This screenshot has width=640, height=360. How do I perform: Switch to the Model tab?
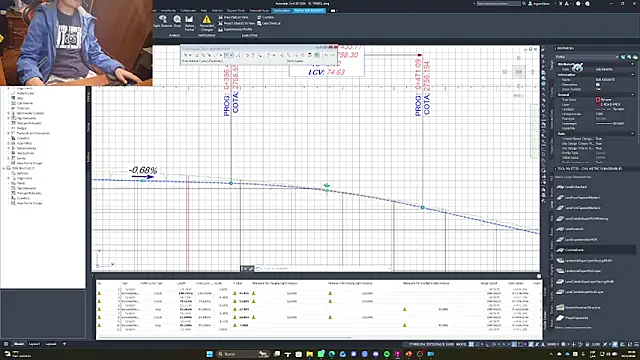coord(19,344)
